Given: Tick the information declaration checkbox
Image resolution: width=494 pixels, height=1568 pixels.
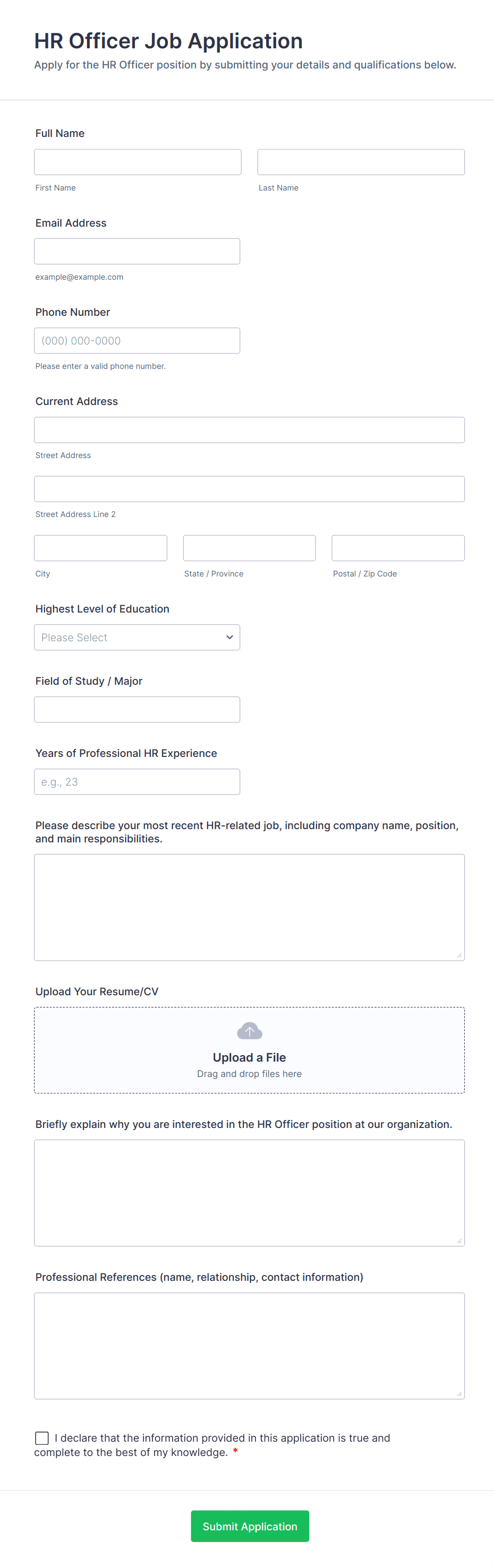Looking at the screenshot, I should click(x=42, y=1437).
